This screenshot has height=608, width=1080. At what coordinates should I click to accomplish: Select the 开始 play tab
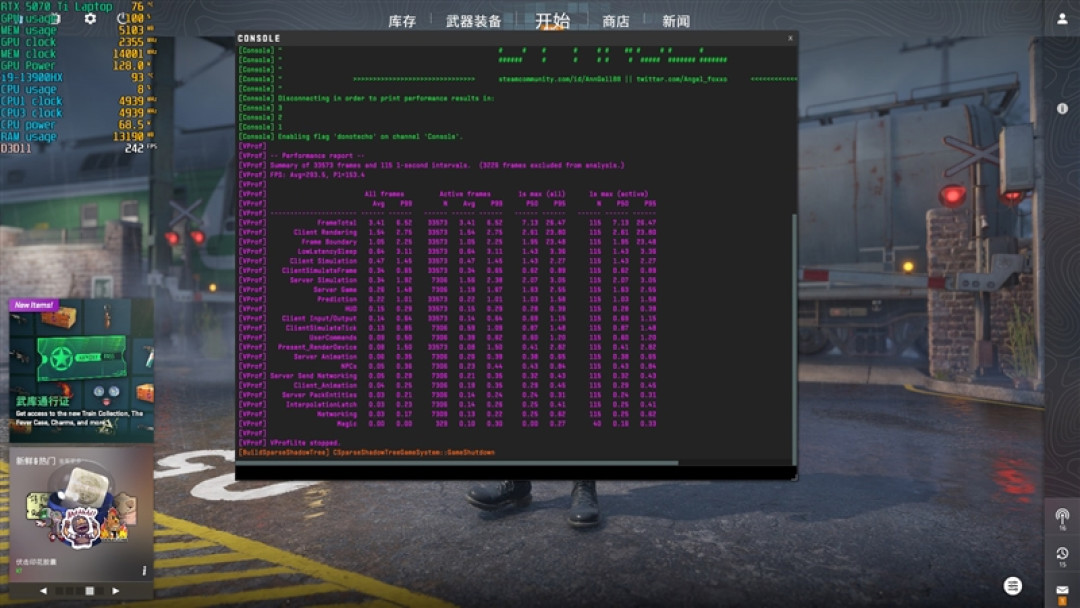tap(552, 21)
